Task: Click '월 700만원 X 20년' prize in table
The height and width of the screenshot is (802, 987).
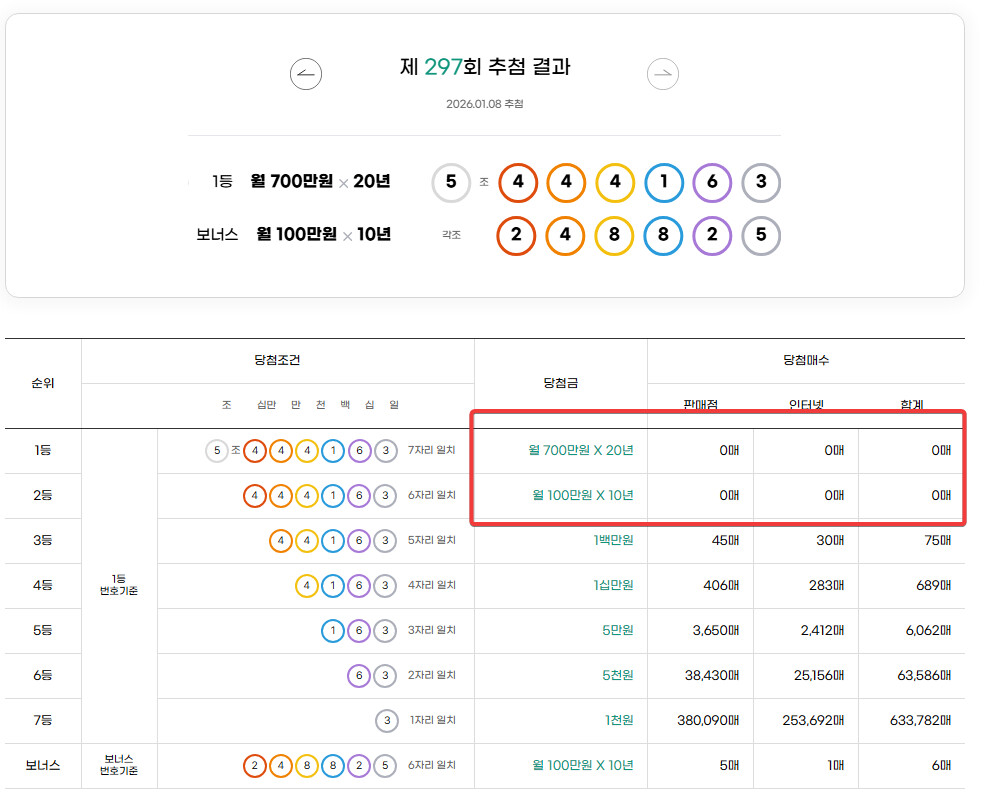Action: (x=580, y=450)
